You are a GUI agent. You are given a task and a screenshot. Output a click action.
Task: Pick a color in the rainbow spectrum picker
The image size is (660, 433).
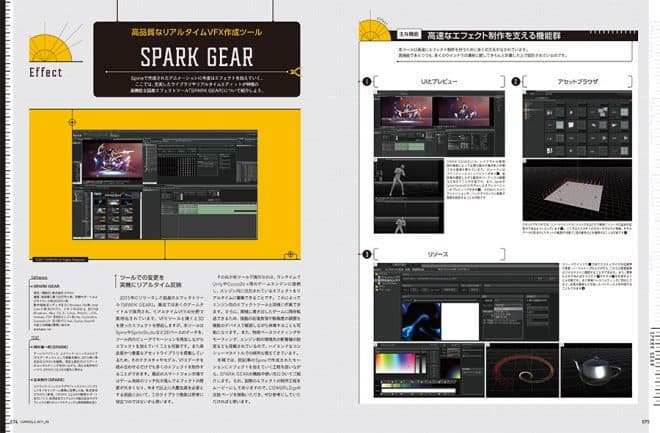point(395,363)
